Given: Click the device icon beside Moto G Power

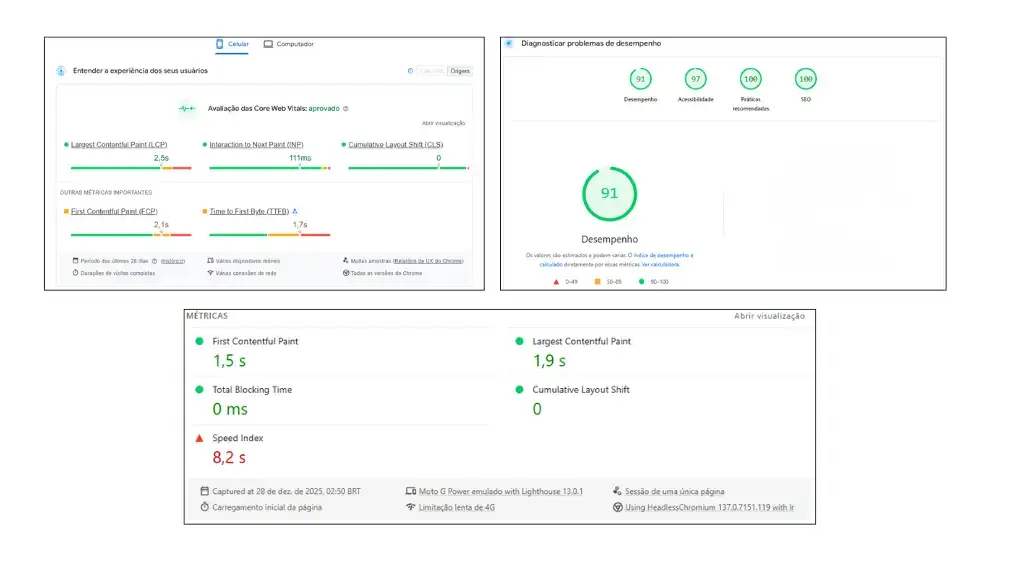Looking at the screenshot, I should tap(410, 491).
